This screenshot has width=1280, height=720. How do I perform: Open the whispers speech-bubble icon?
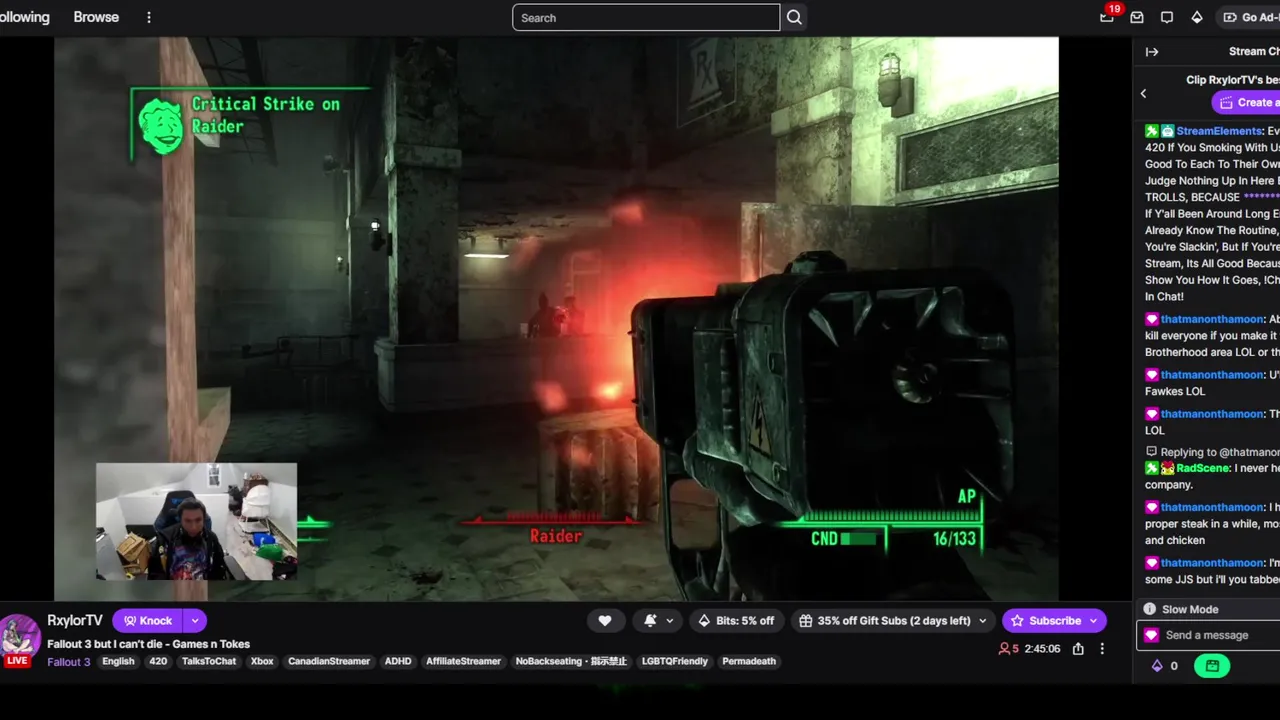pos(1167,17)
